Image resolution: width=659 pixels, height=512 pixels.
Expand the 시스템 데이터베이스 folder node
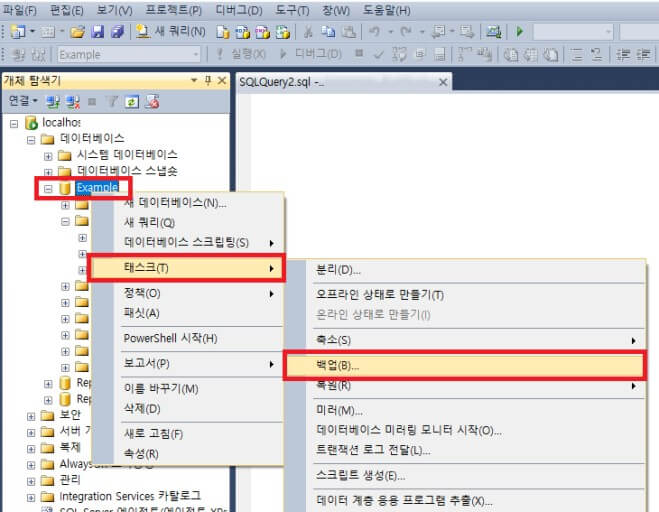click(48, 155)
